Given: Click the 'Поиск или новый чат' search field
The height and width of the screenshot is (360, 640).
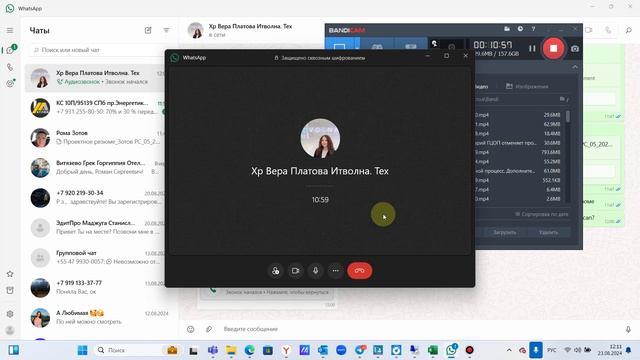Looking at the screenshot, I should 98,50.
